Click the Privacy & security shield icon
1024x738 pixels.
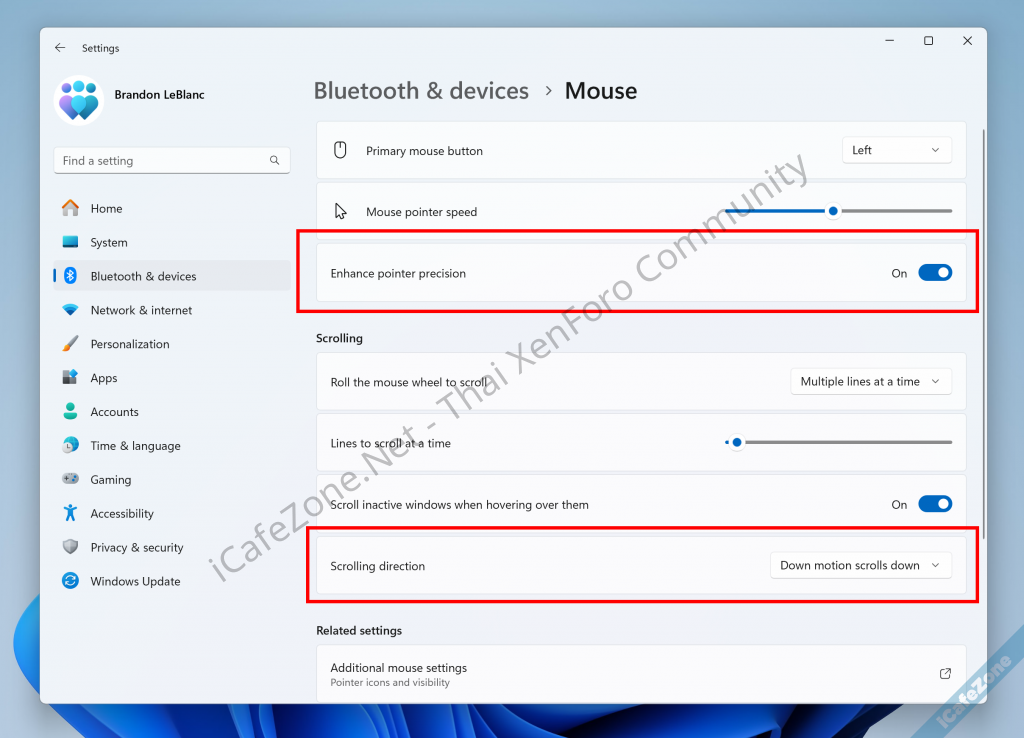pos(70,547)
